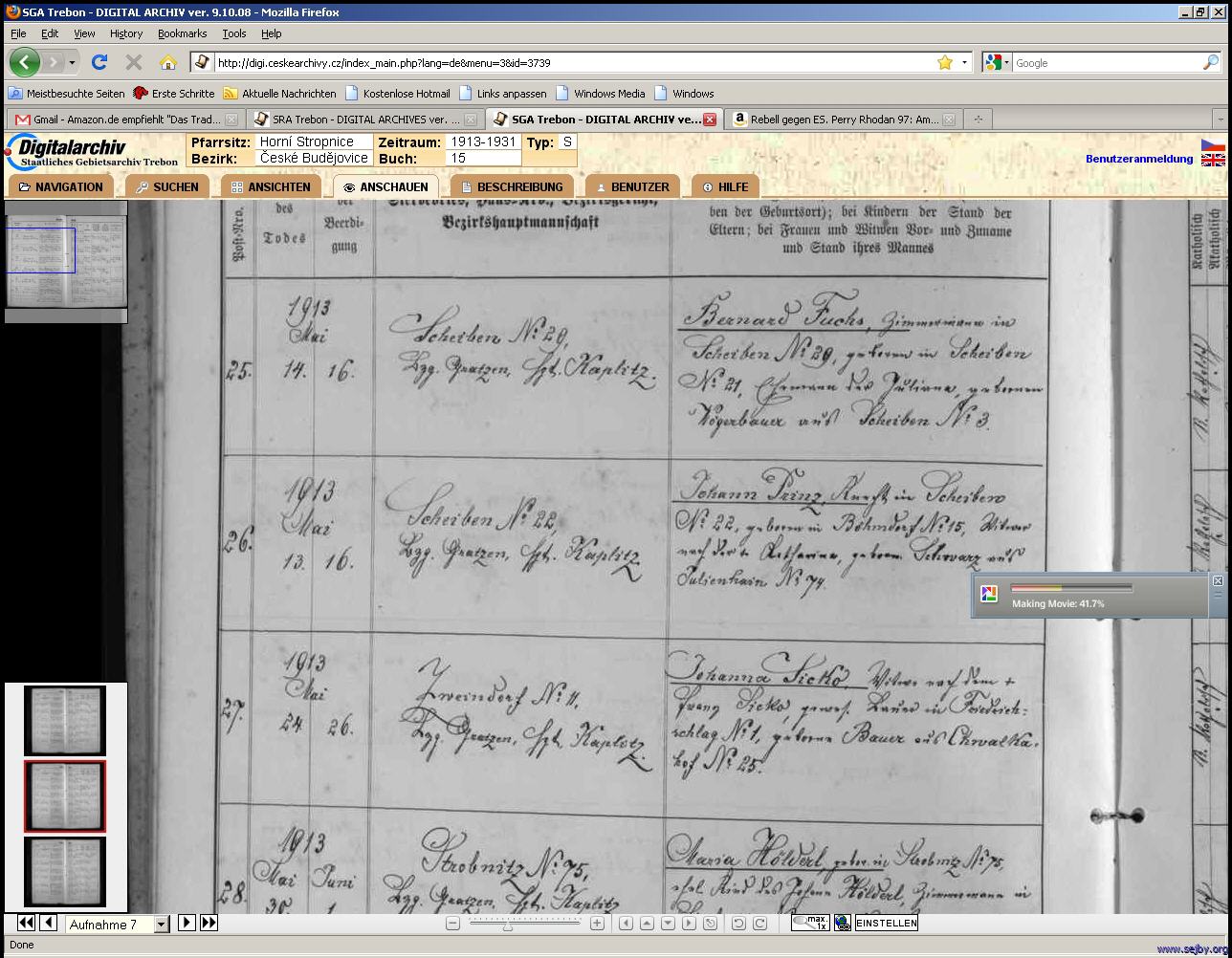
Task: Open the Aufnahme 7 dropdown
Action: pyautogui.click(x=161, y=924)
